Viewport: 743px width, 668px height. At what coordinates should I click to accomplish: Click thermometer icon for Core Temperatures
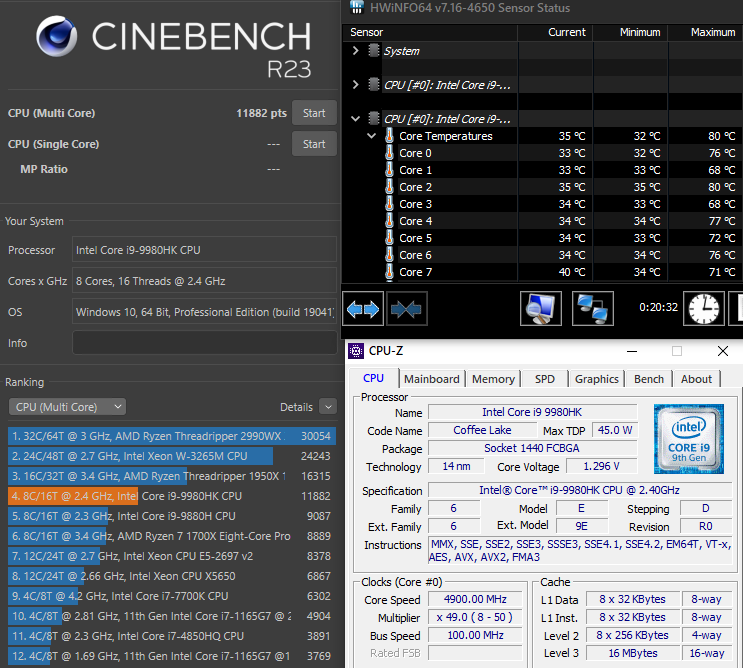389,135
